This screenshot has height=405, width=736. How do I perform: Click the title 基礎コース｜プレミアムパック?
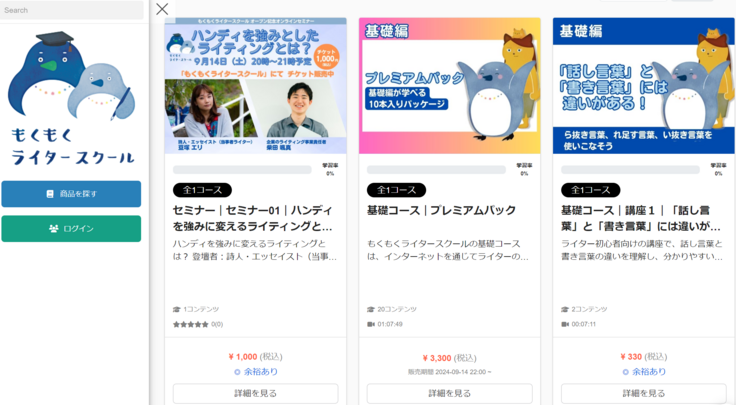pyautogui.click(x=441, y=210)
